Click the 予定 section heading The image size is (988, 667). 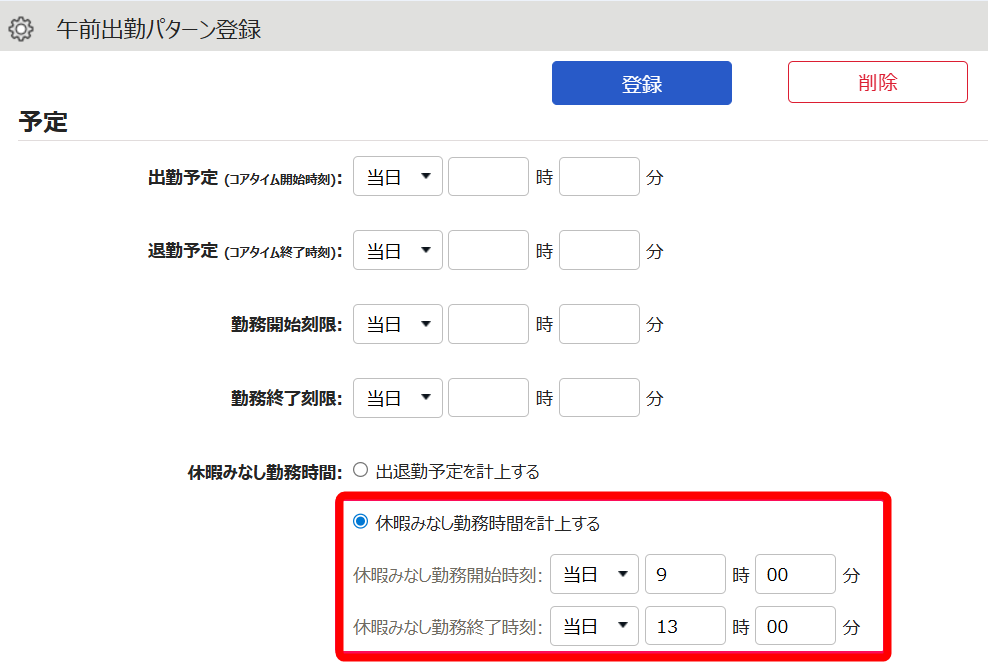tap(43, 122)
